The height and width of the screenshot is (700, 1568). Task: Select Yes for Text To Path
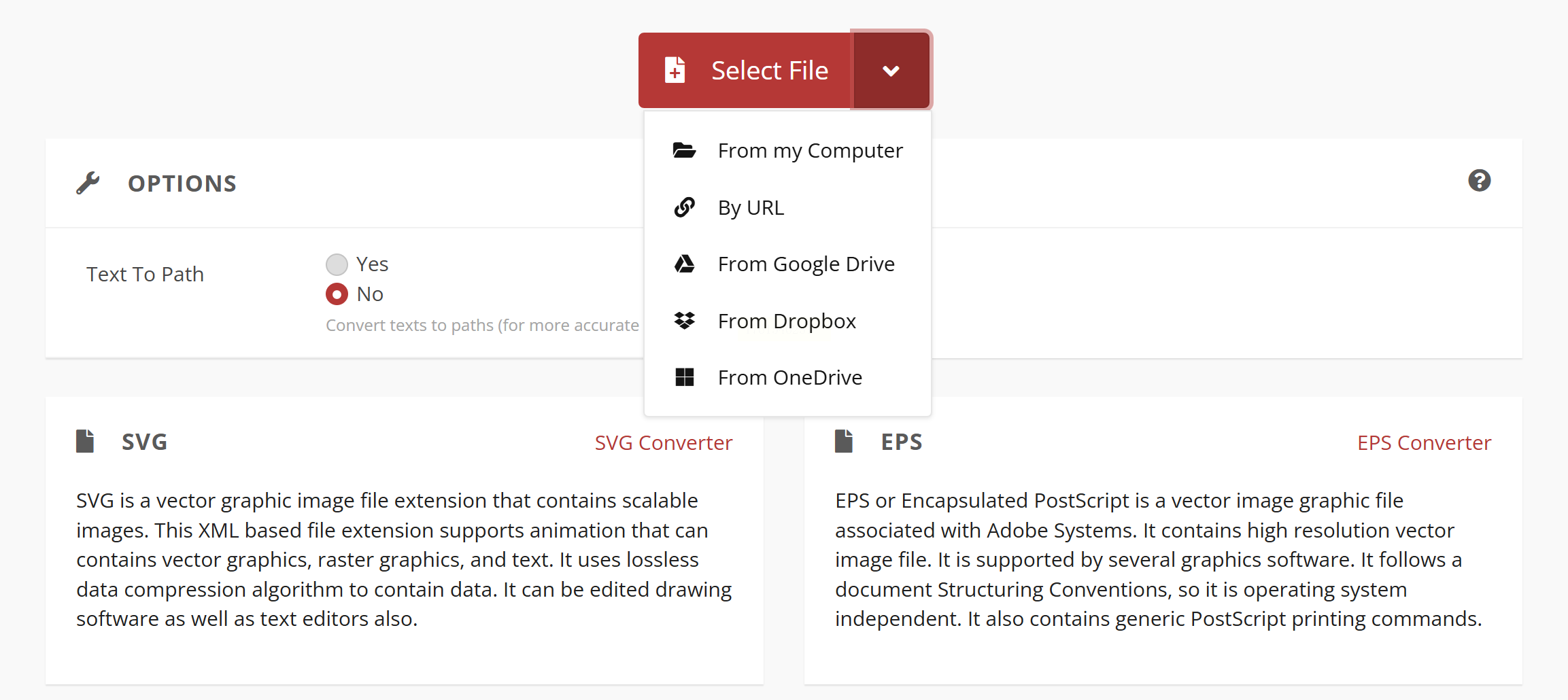(x=337, y=264)
